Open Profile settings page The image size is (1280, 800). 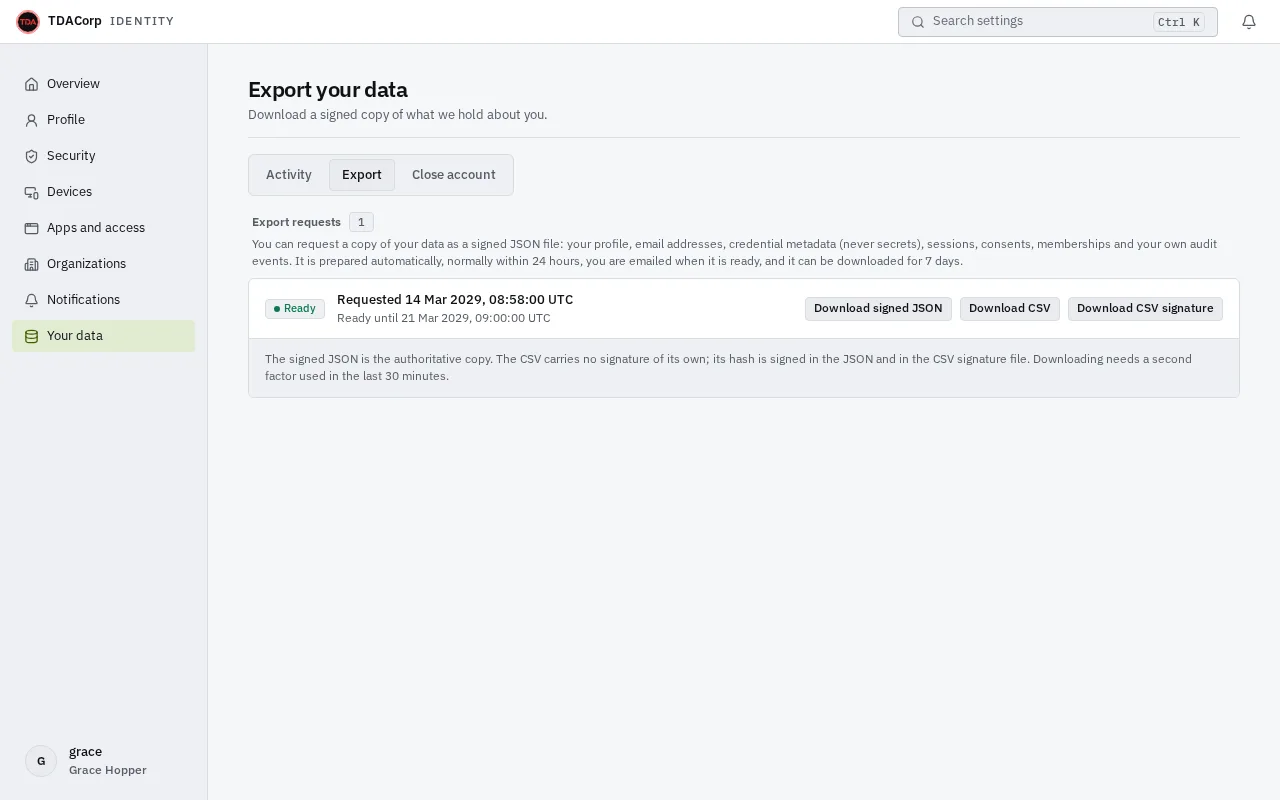coord(104,120)
